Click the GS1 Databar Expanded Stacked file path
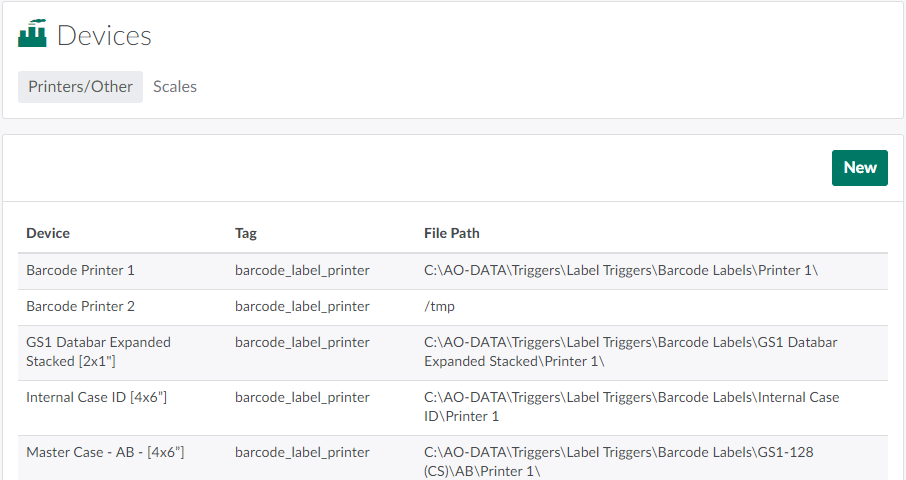 (x=630, y=351)
